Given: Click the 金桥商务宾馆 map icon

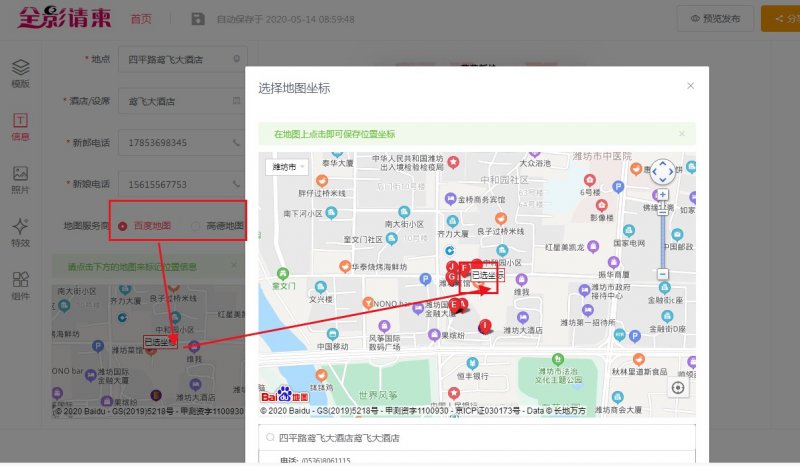Looking at the screenshot, I should click(450, 199).
